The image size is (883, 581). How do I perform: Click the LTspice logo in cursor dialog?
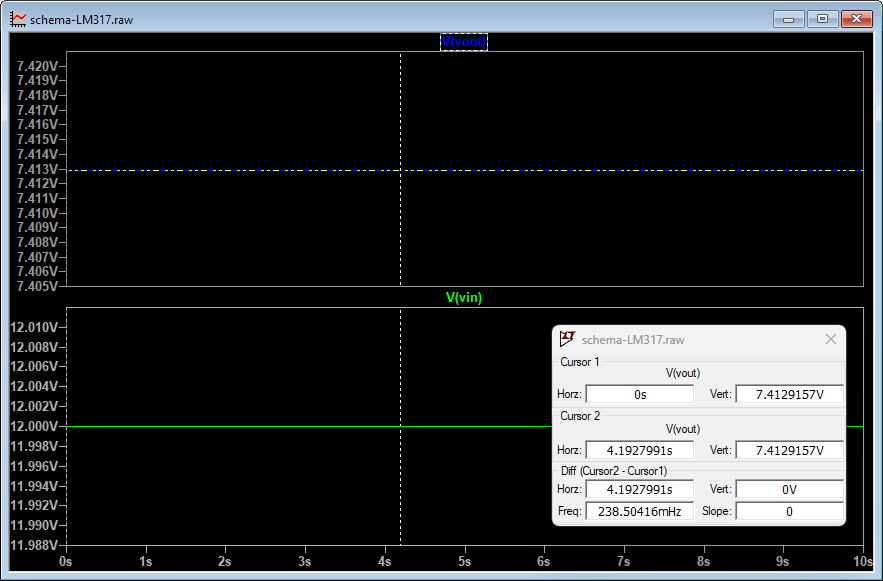click(567, 339)
